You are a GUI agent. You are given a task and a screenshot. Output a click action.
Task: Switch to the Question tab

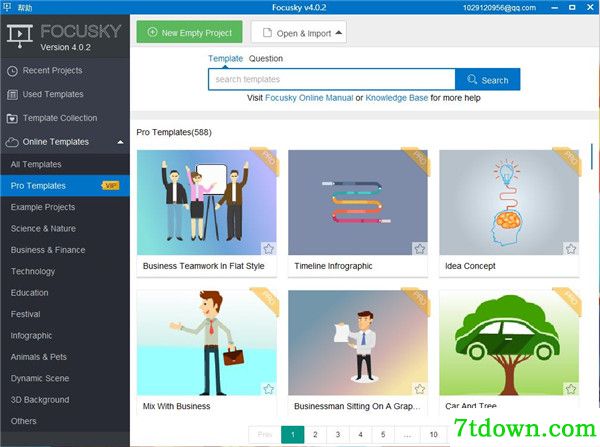pos(266,59)
